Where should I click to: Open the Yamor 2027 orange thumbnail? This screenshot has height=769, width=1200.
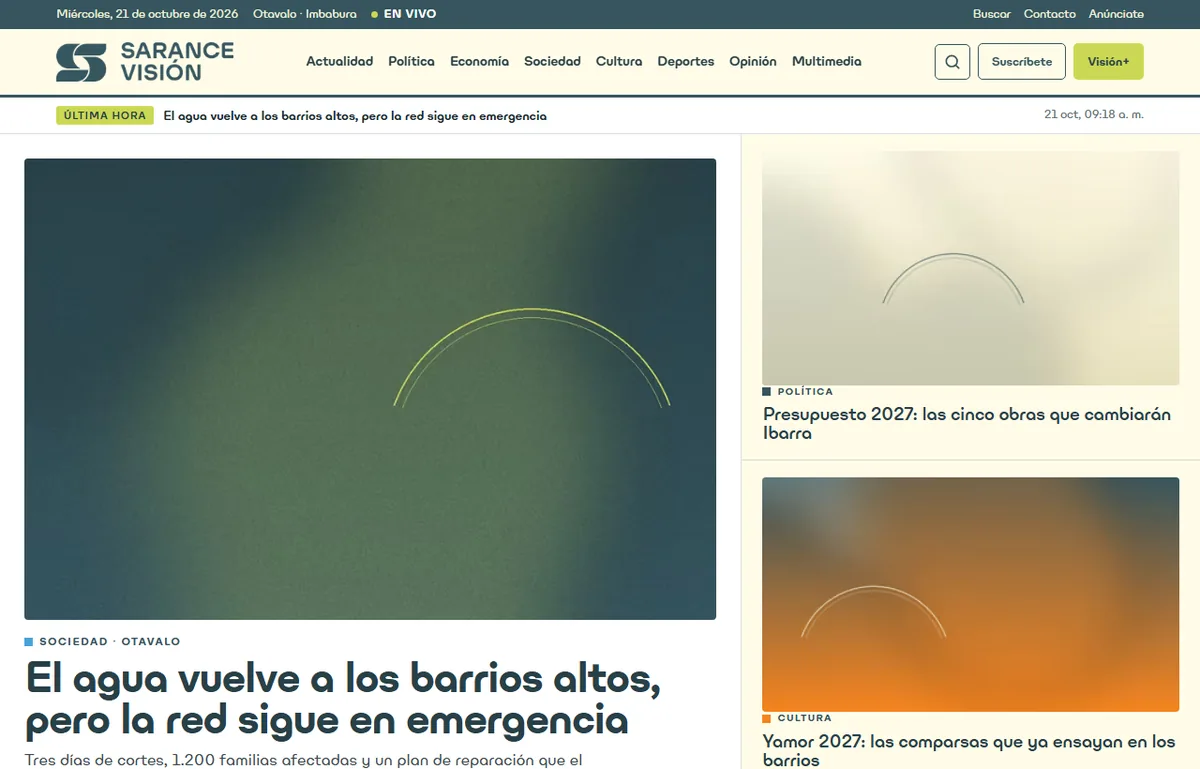[971, 594]
